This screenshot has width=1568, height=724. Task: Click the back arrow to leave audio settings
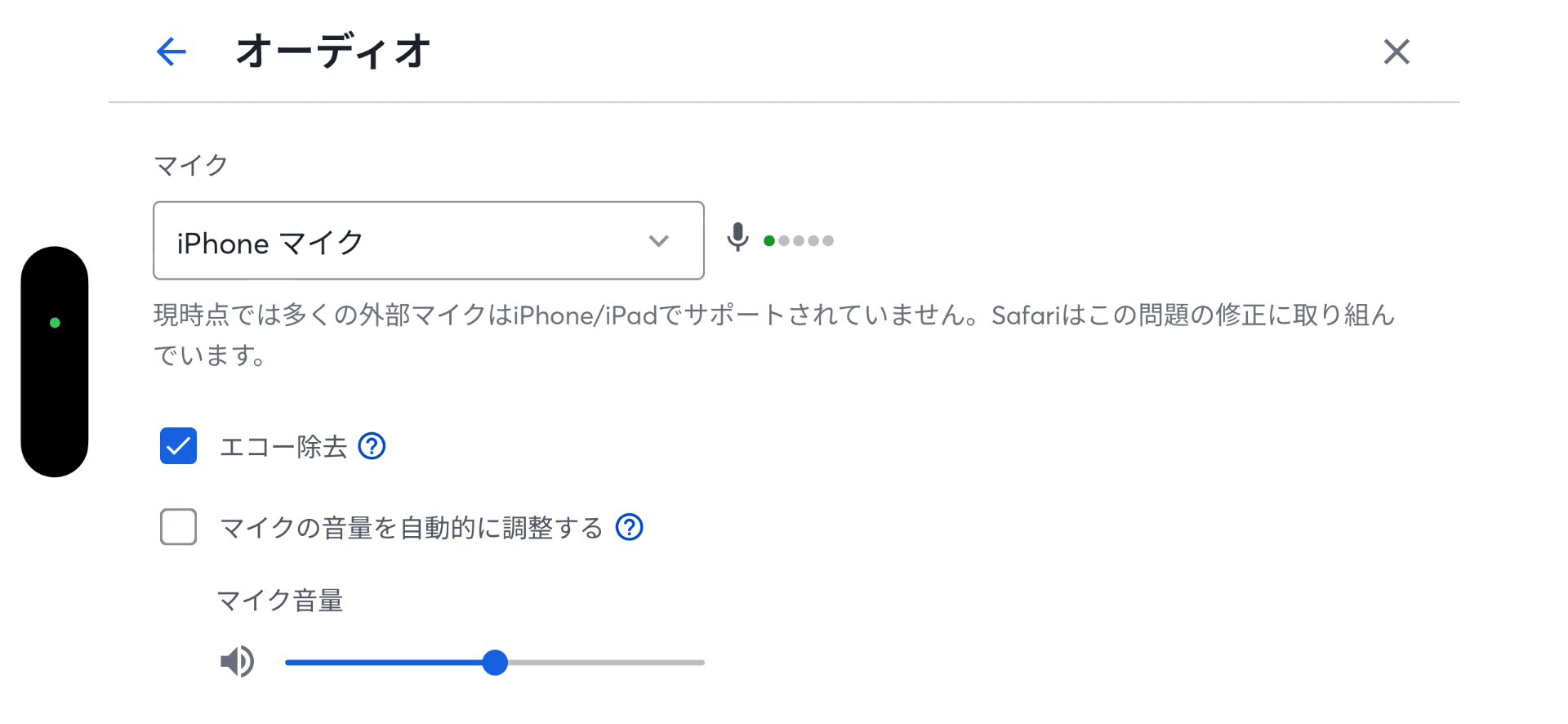[171, 51]
